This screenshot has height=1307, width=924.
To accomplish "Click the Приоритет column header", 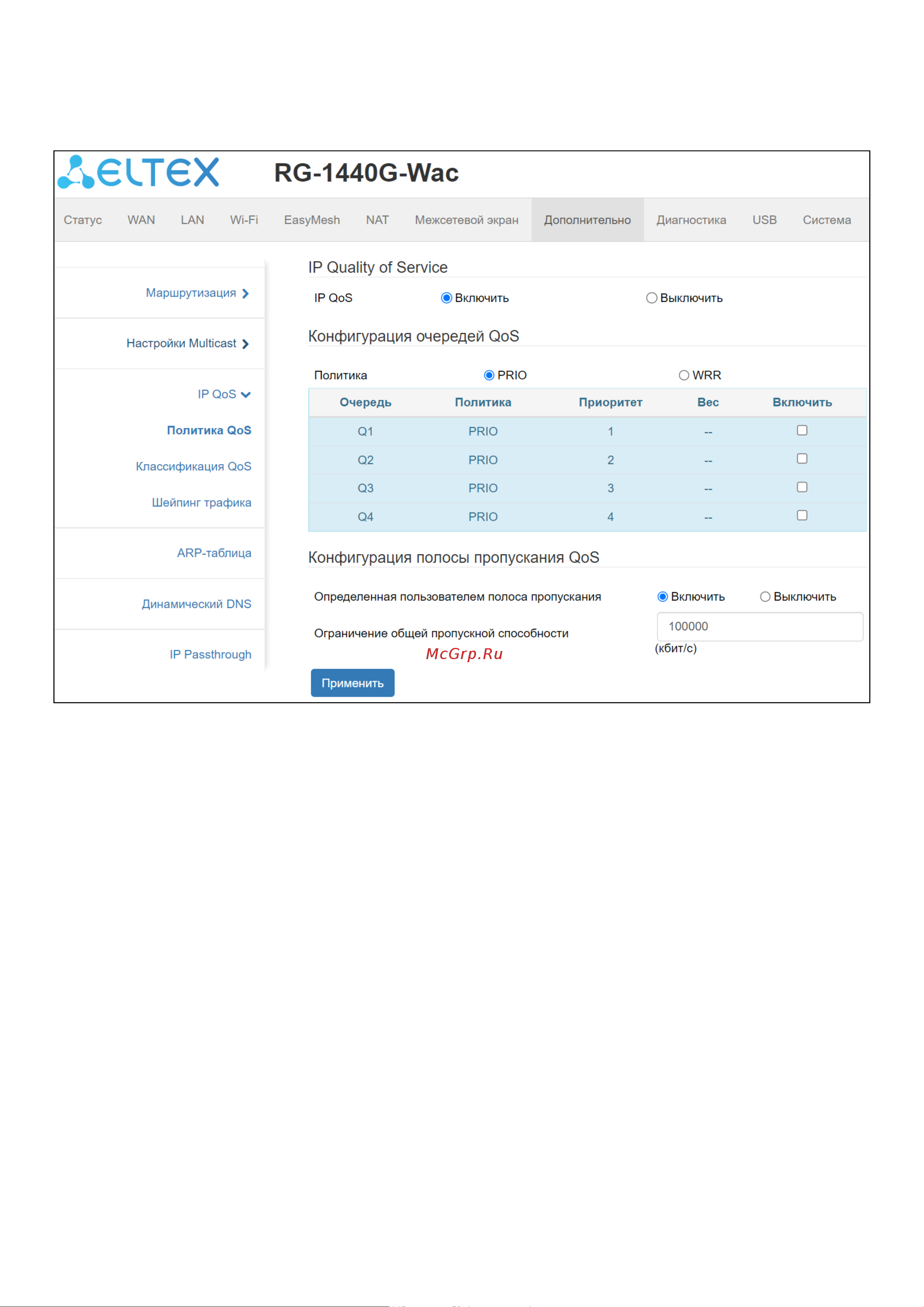I will 610,402.
